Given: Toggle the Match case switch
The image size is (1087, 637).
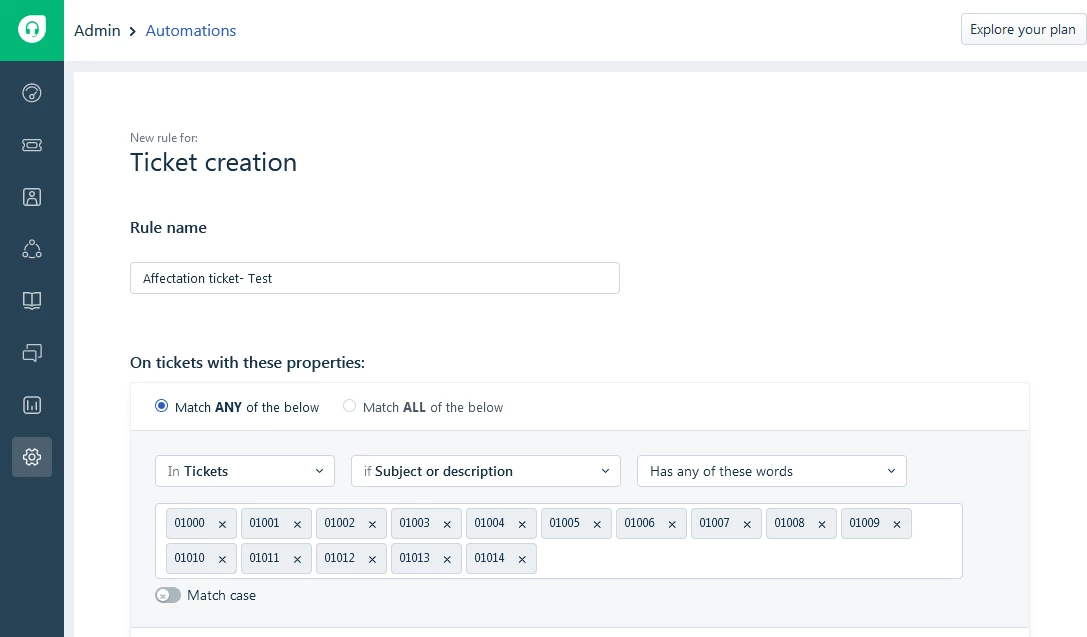Looking at the screenshot, I should [x=168, y=595].
